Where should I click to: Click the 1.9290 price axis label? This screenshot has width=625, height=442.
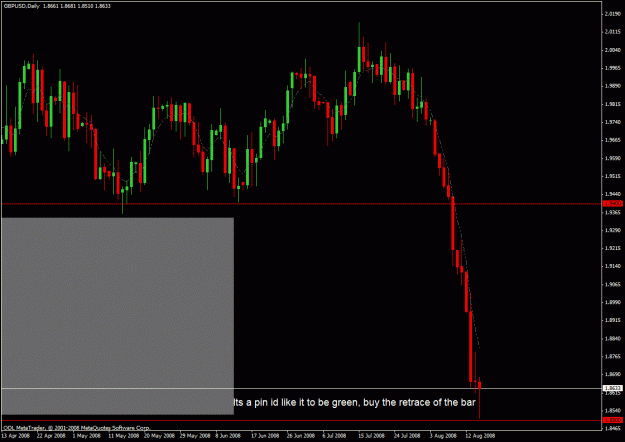pos(611,230)
